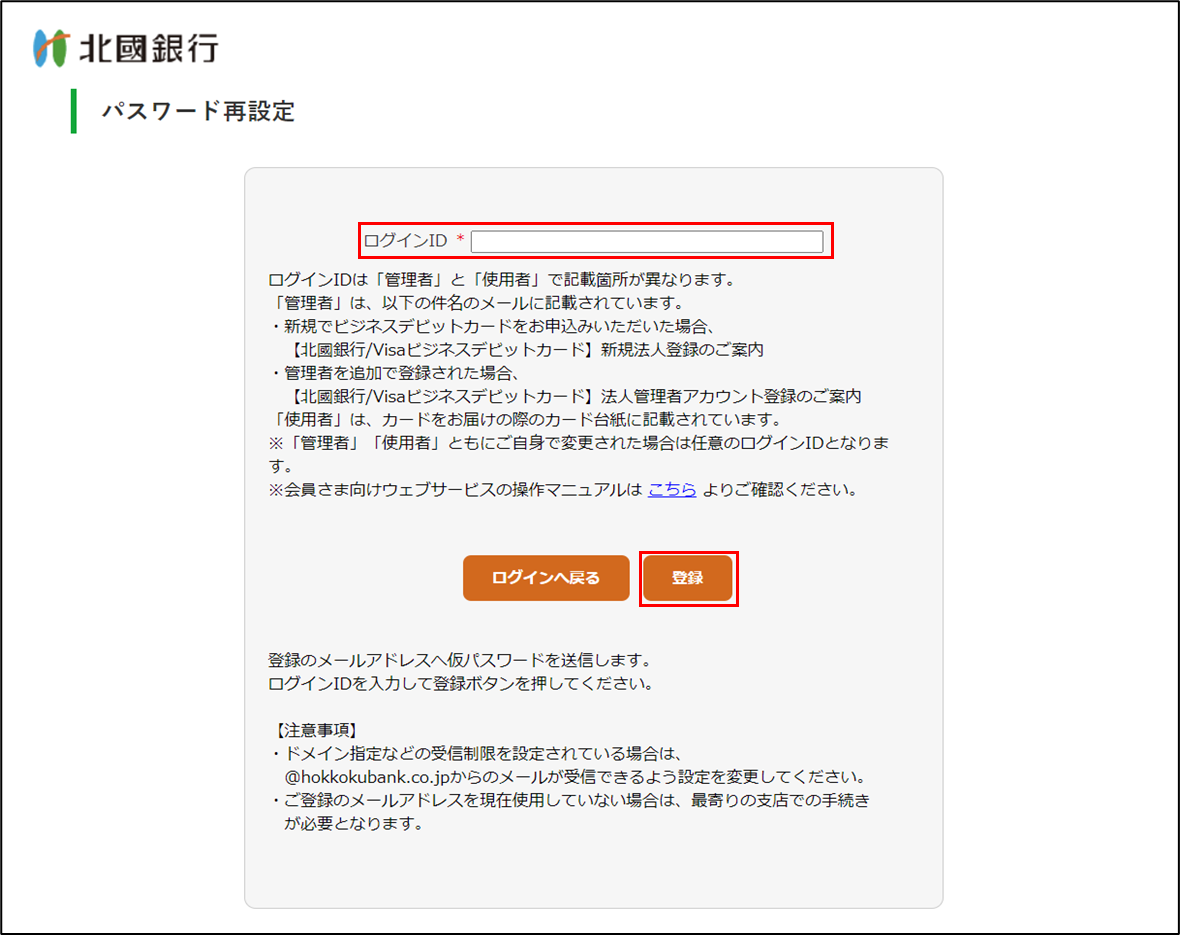Viewport: 1180px width, 935px height.
Task: Click the 任意のログインID note line
Action: point(578,443)
